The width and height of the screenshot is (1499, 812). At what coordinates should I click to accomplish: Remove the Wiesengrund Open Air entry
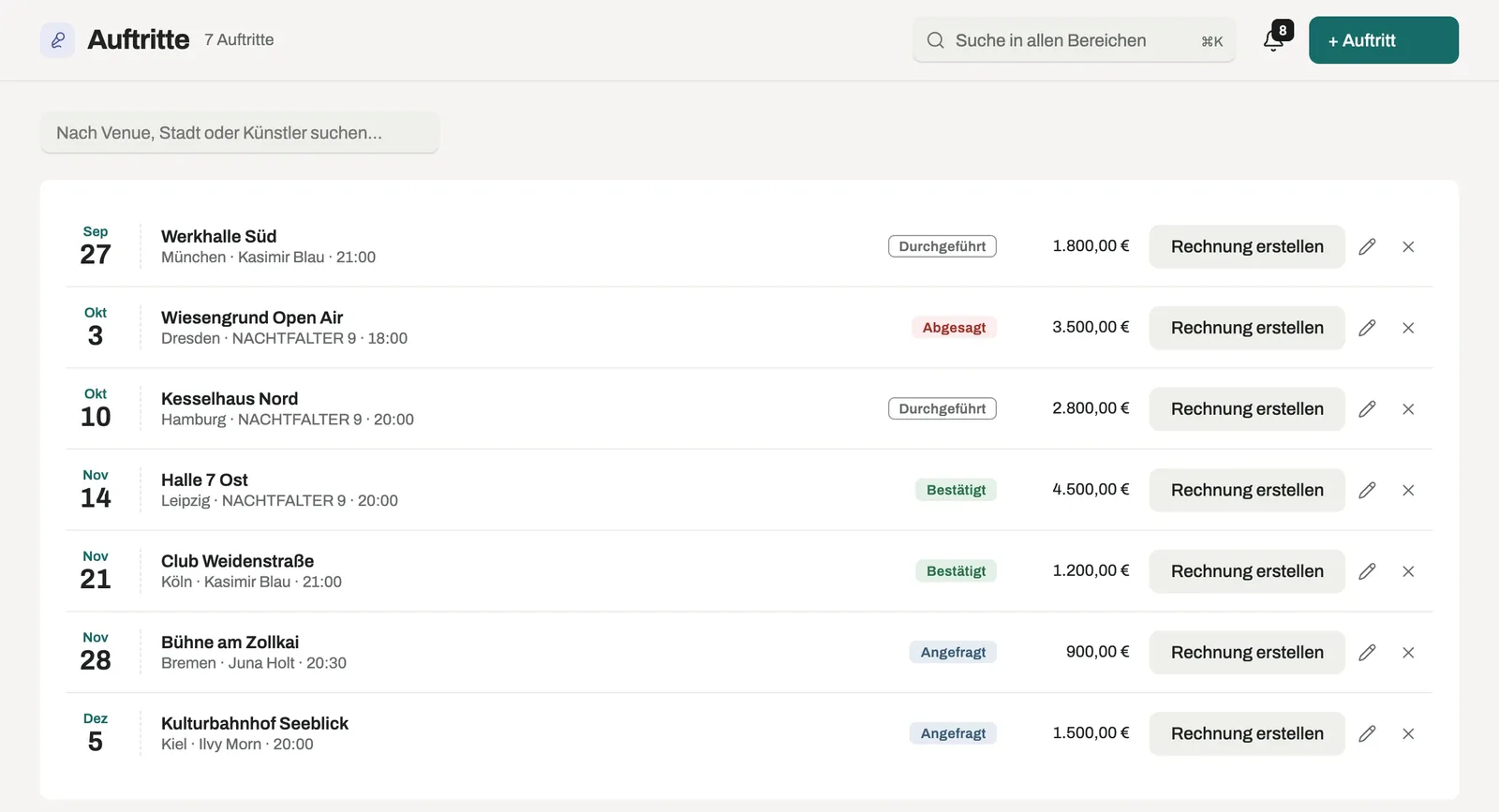point(1408,328)
